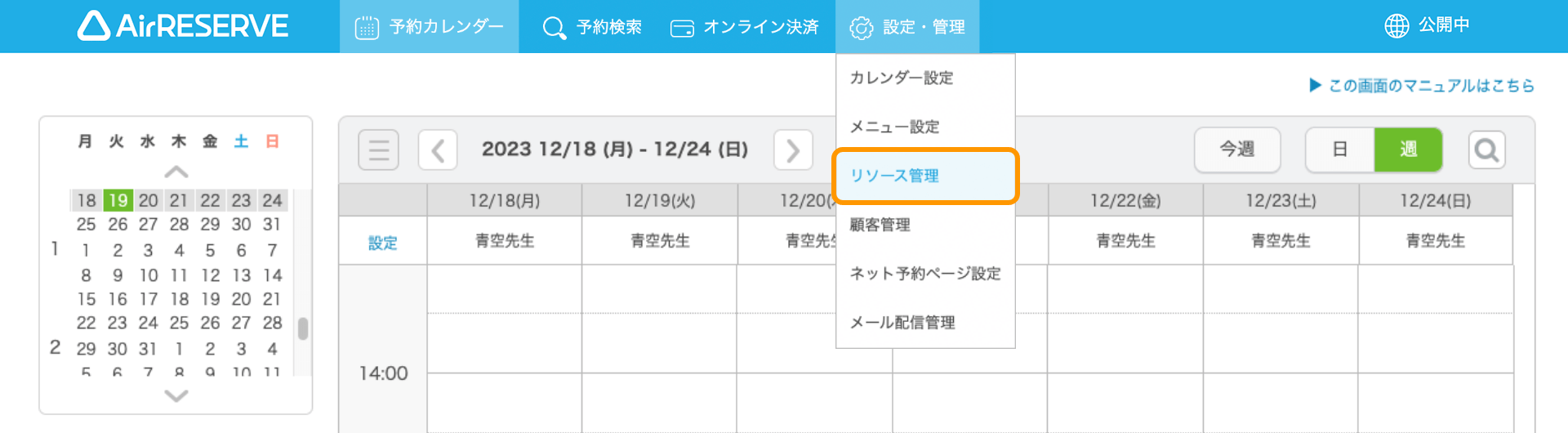Switch to 日 day view
This screenshot has width=1568, height=433.
point(1339,150)
